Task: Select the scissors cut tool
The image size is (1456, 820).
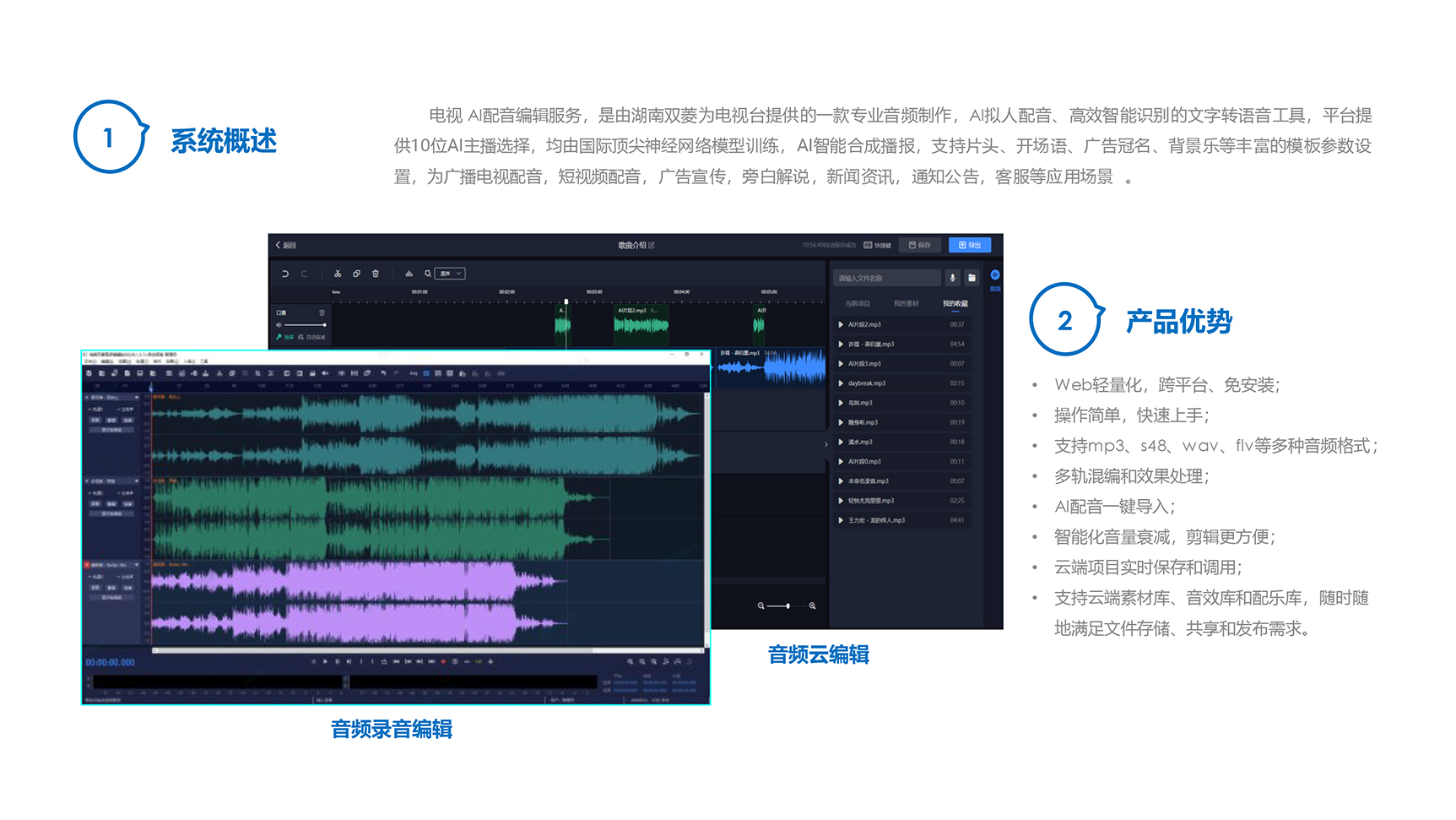Action: [338, 274]
